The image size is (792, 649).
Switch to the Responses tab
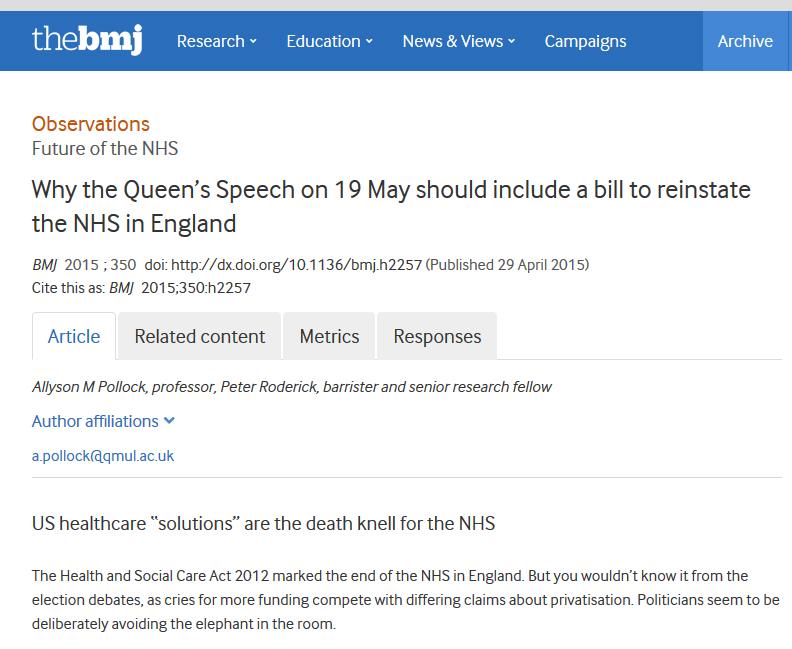tap(437, 336)
